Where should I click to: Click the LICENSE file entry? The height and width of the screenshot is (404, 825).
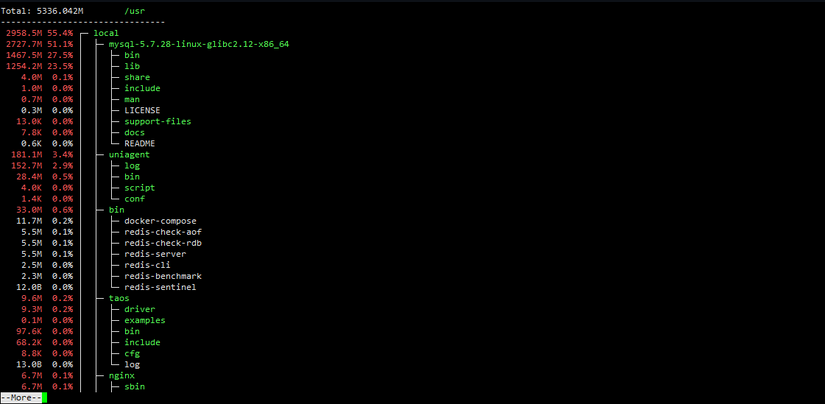click(142, 110)
